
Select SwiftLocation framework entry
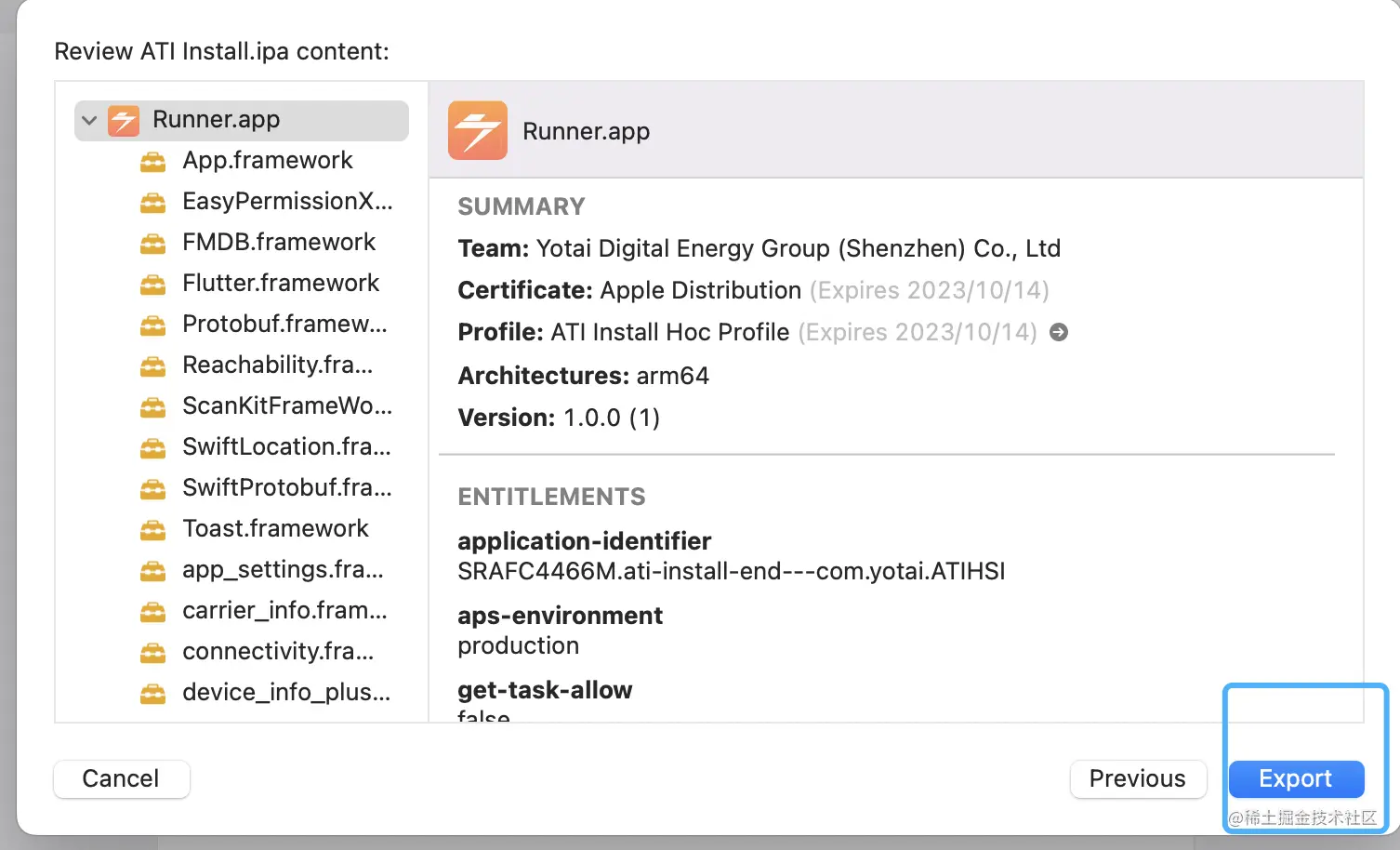[286, 447]
